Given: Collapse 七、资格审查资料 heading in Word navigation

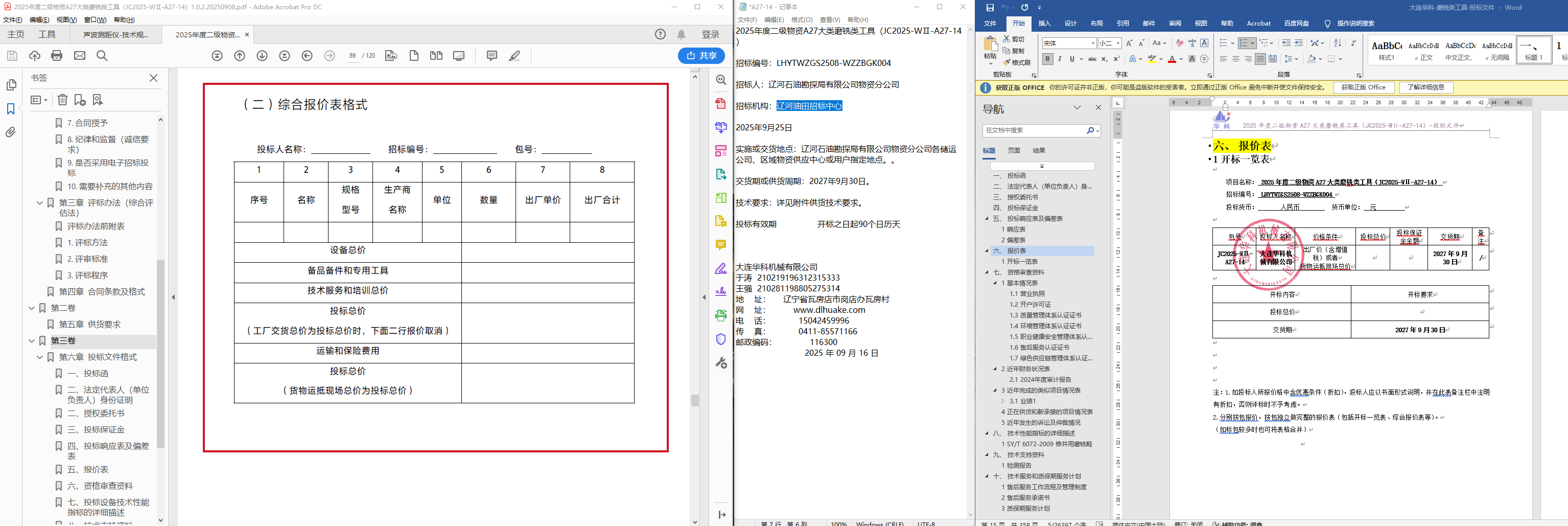Looking at the screenshot, I should 987,272.
